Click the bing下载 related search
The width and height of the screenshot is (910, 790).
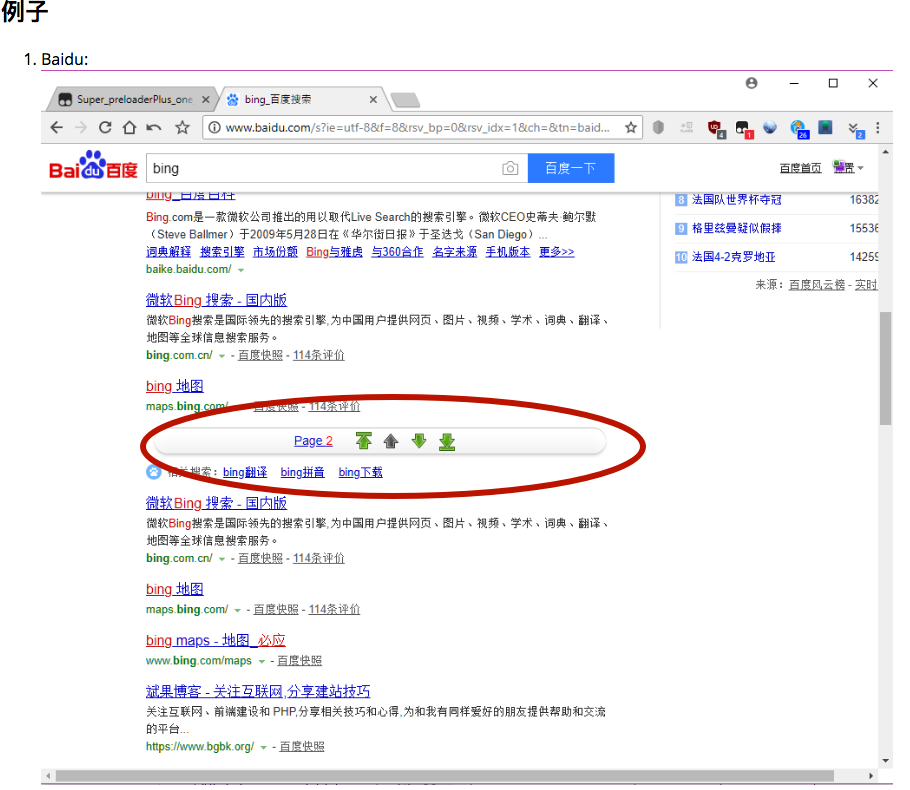[x=360, y=472]
